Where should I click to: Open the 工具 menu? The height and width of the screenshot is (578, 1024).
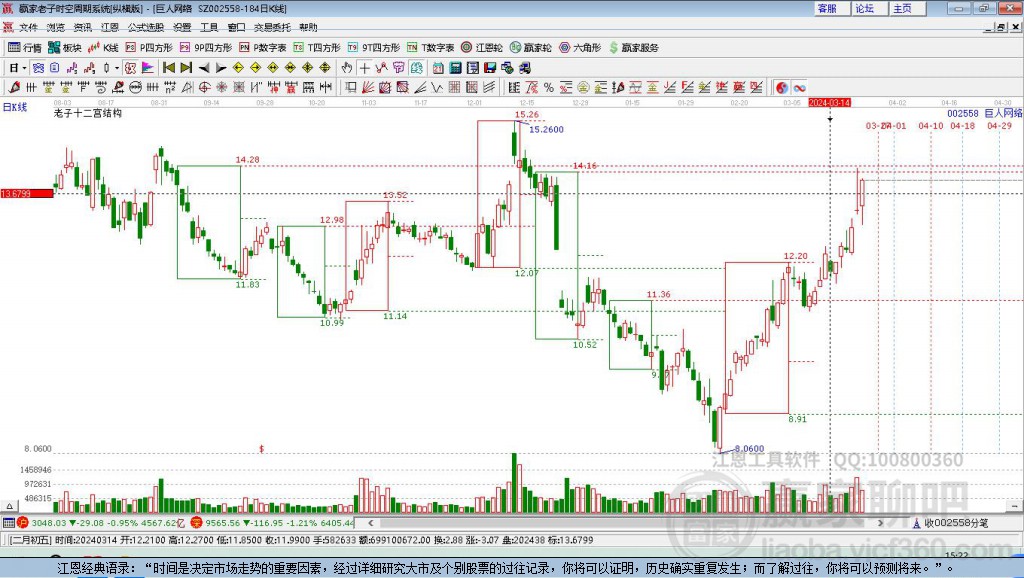coord(209,27)
